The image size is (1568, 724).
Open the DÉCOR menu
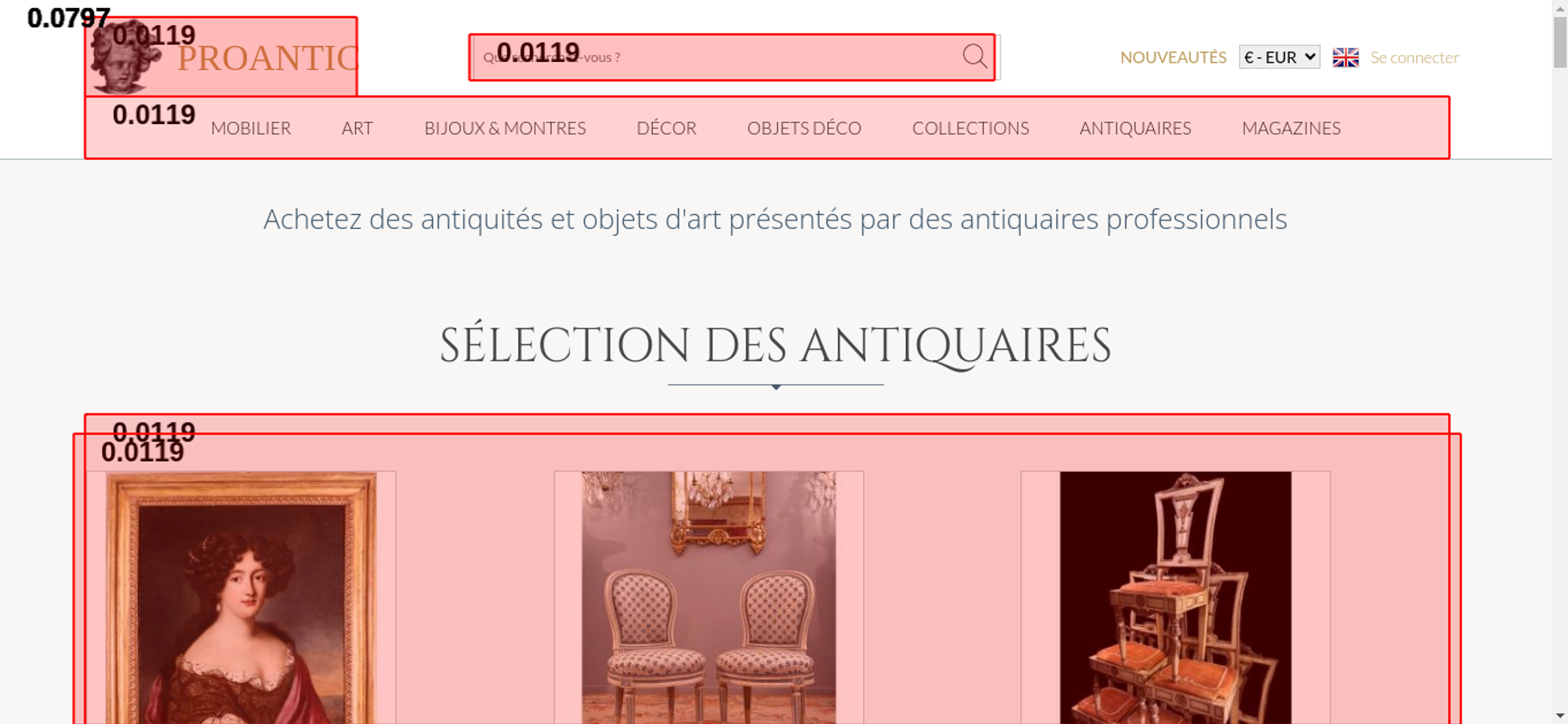click(666, 128)
